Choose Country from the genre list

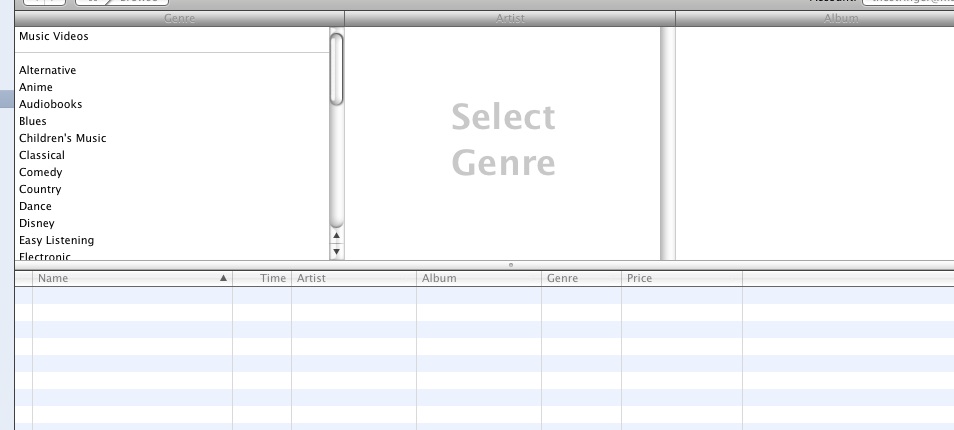(40, 190)
